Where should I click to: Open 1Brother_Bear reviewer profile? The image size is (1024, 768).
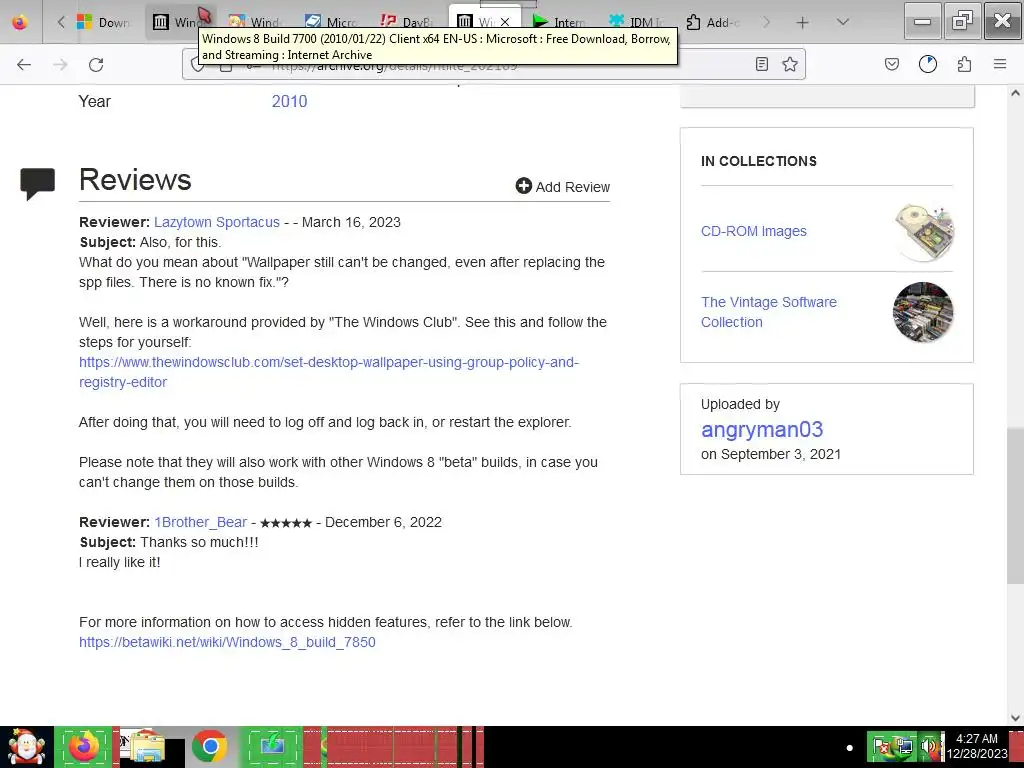tap(200, 522)
